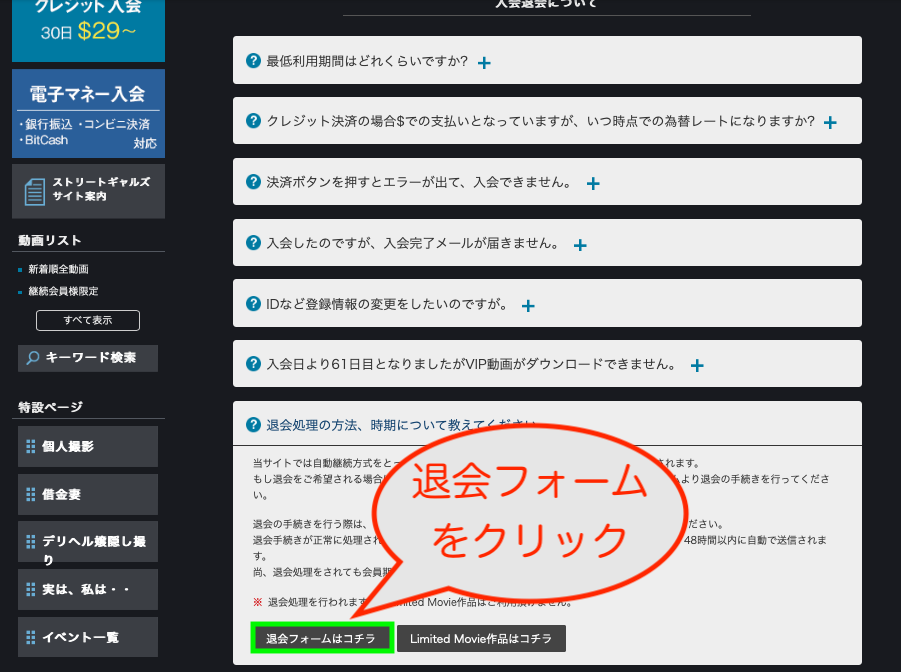Screen dimensions: 901x672
Task: Click the 退会フォームはコチラ button
Action: [320, 639]
